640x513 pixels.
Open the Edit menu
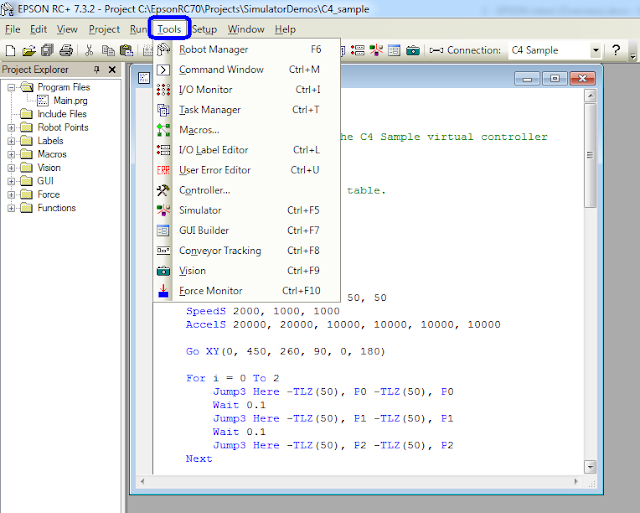tap(38, 29)
